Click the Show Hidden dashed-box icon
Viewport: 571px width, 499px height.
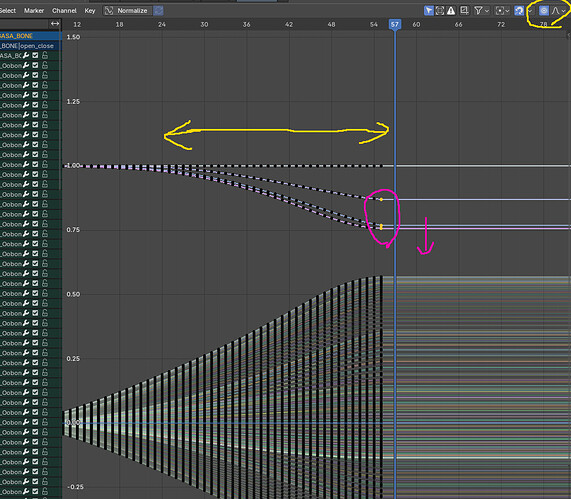pos(440,11)
